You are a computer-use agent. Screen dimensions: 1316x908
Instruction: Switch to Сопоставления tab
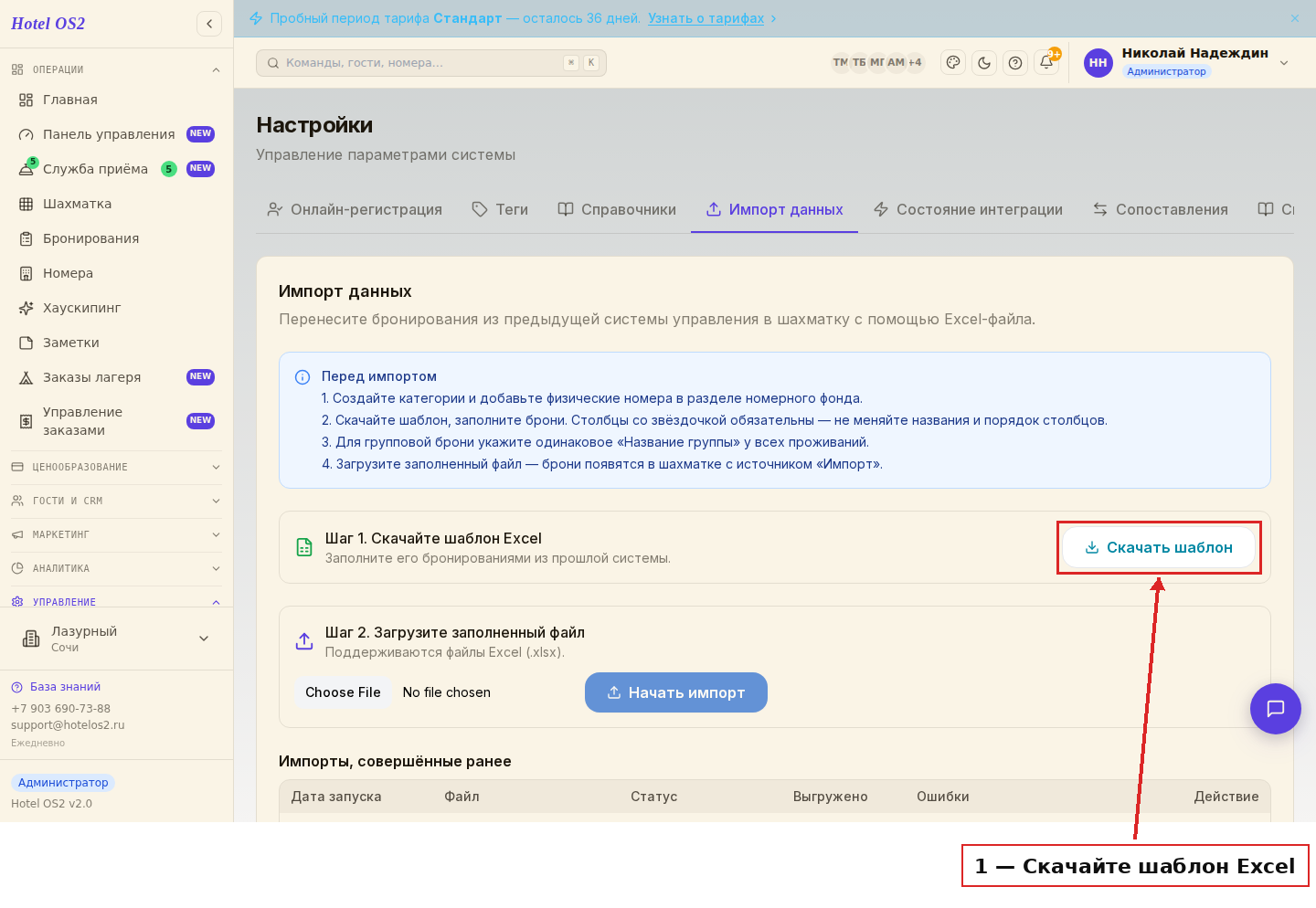pos(1161,209)
